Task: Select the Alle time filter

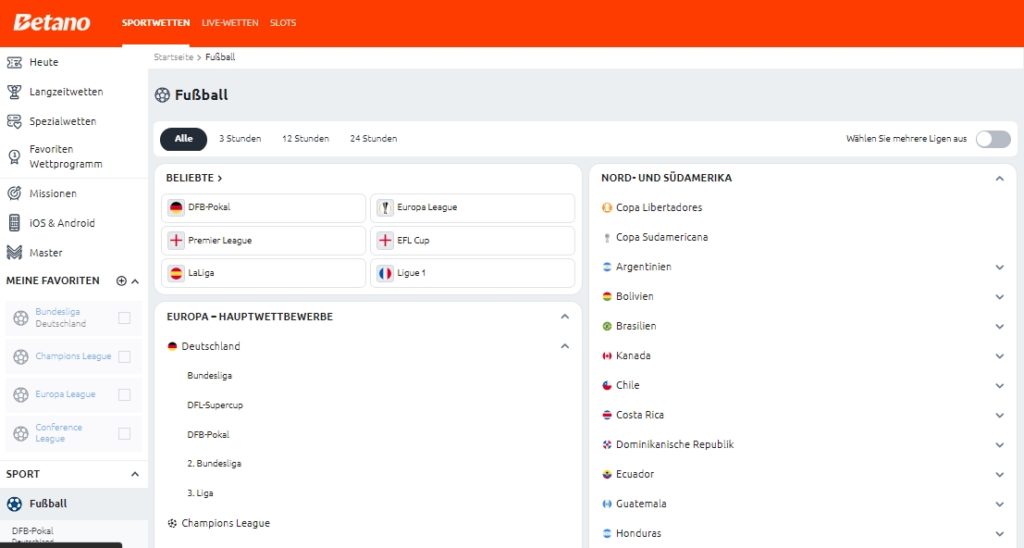Action: coord(184,138)
